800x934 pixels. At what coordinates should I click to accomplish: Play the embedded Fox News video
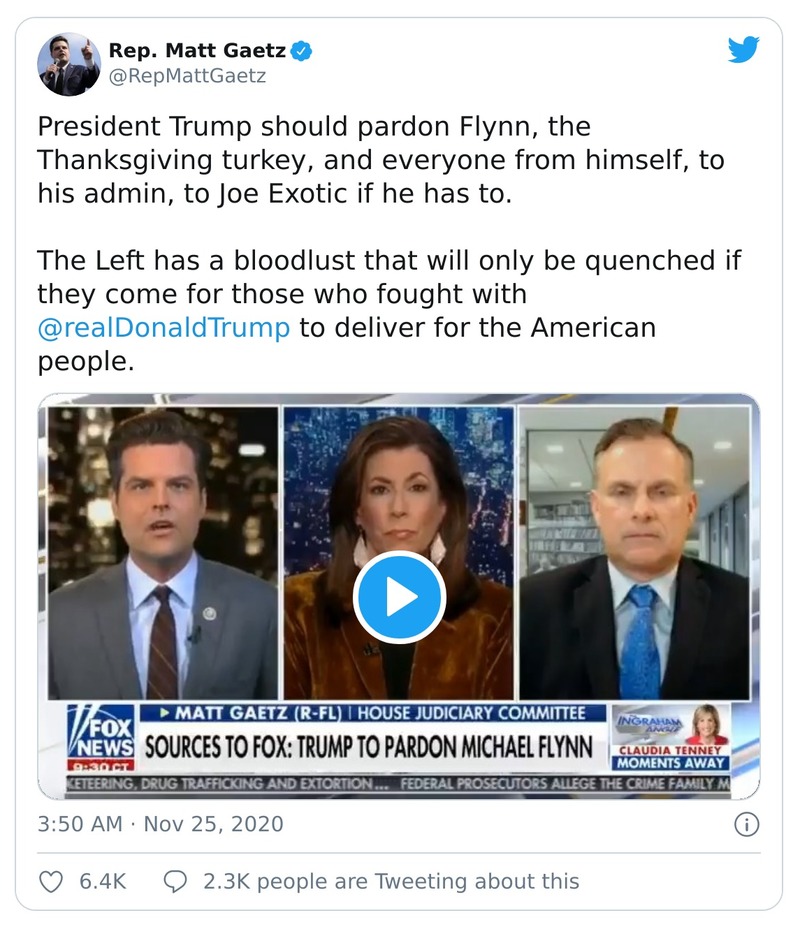point(399,597)
